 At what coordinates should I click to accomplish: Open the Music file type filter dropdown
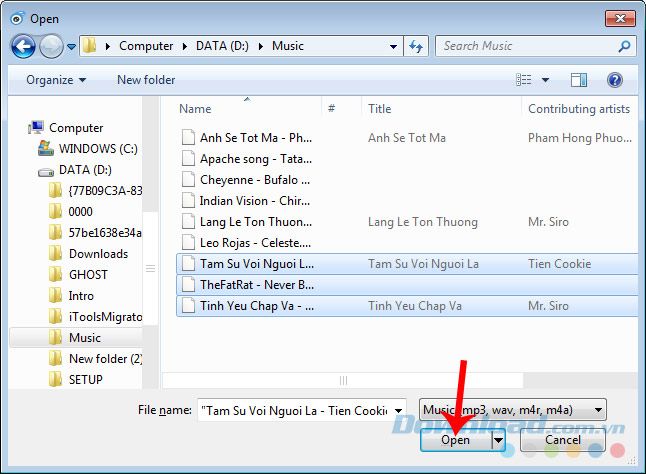point(513,410)
